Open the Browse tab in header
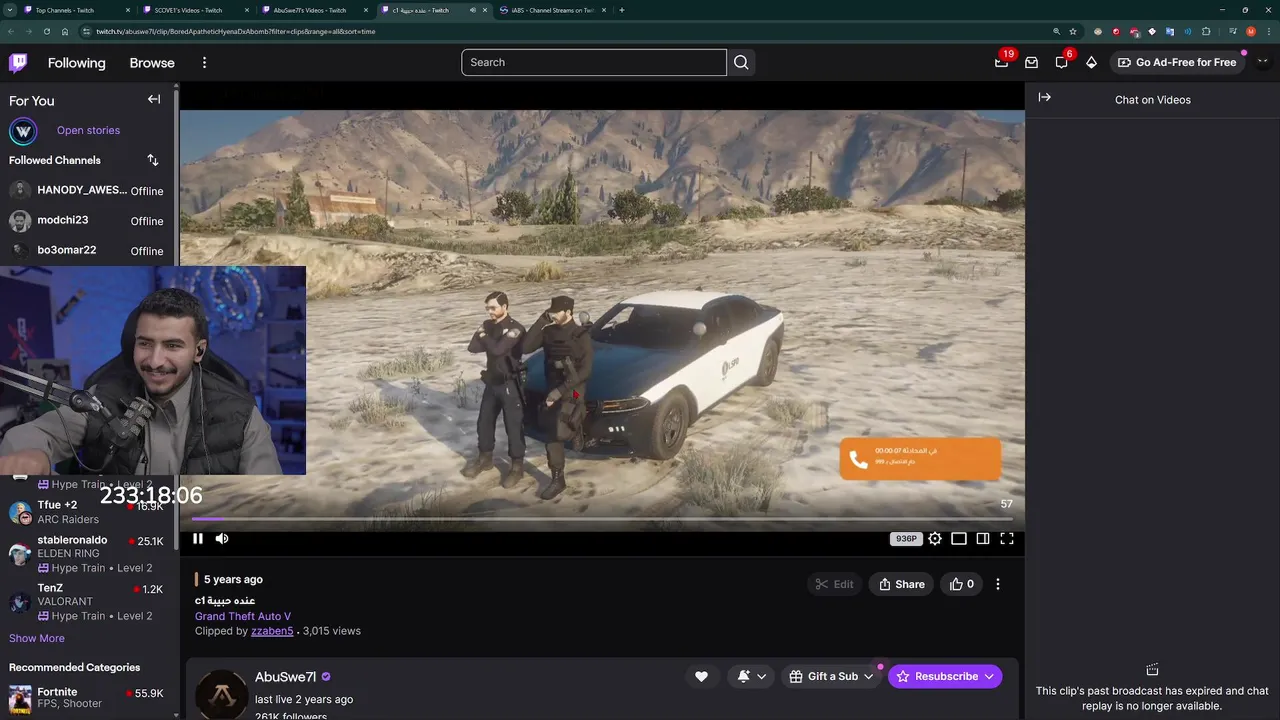 [x=152, y=62]
